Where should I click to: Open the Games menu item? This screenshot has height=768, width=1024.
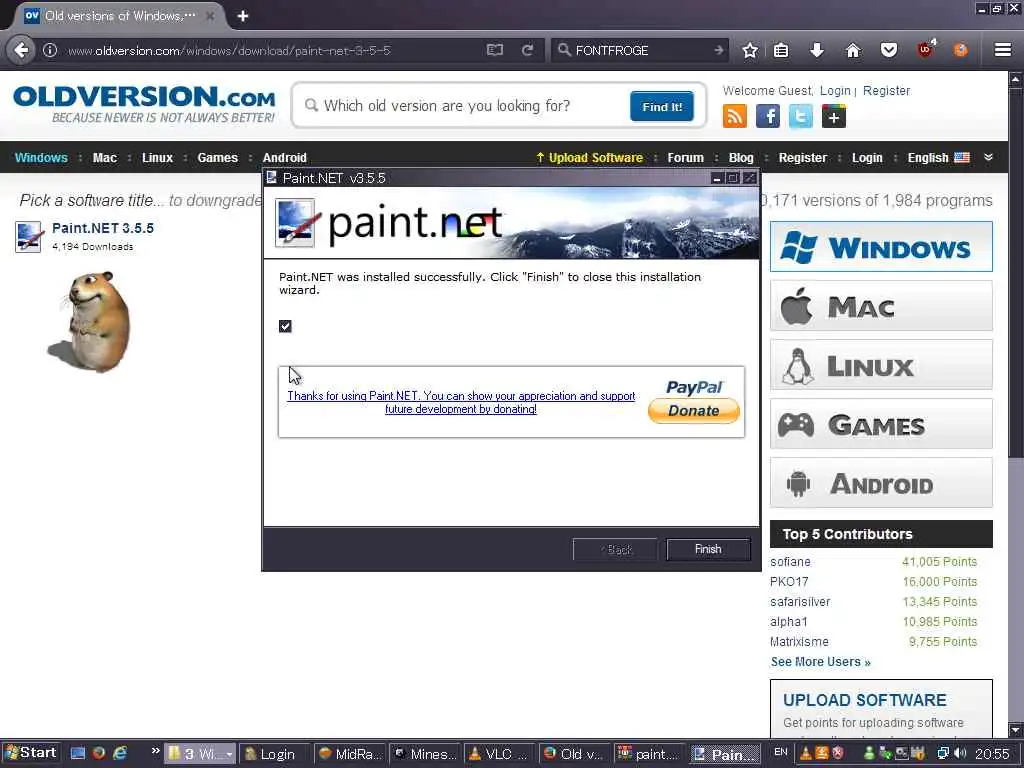[x=217, y=157]
